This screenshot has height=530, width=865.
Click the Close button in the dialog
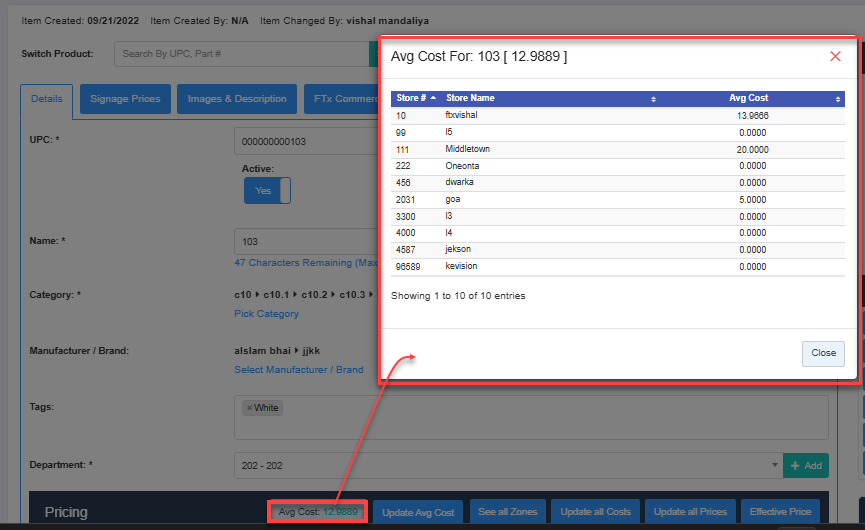823,353
